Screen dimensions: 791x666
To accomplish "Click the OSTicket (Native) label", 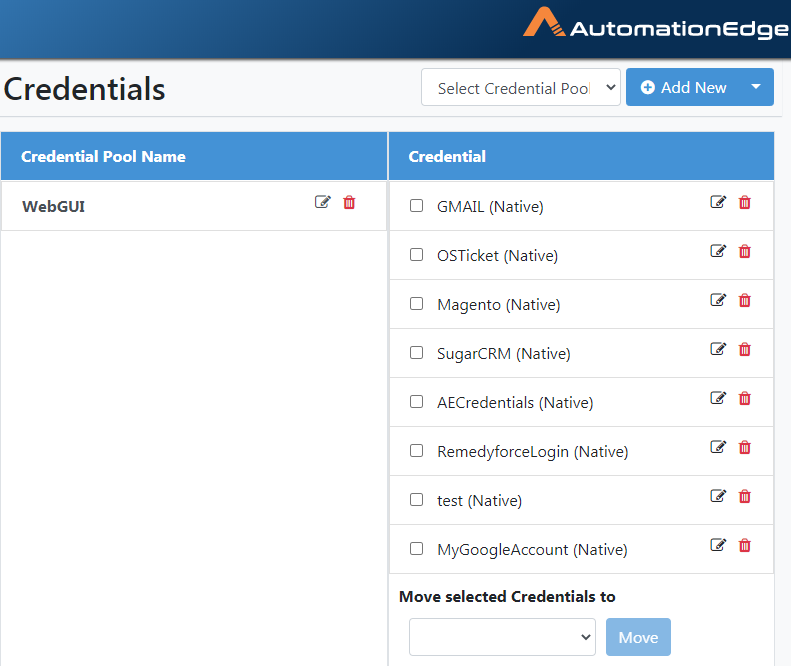I will (497, 255).
